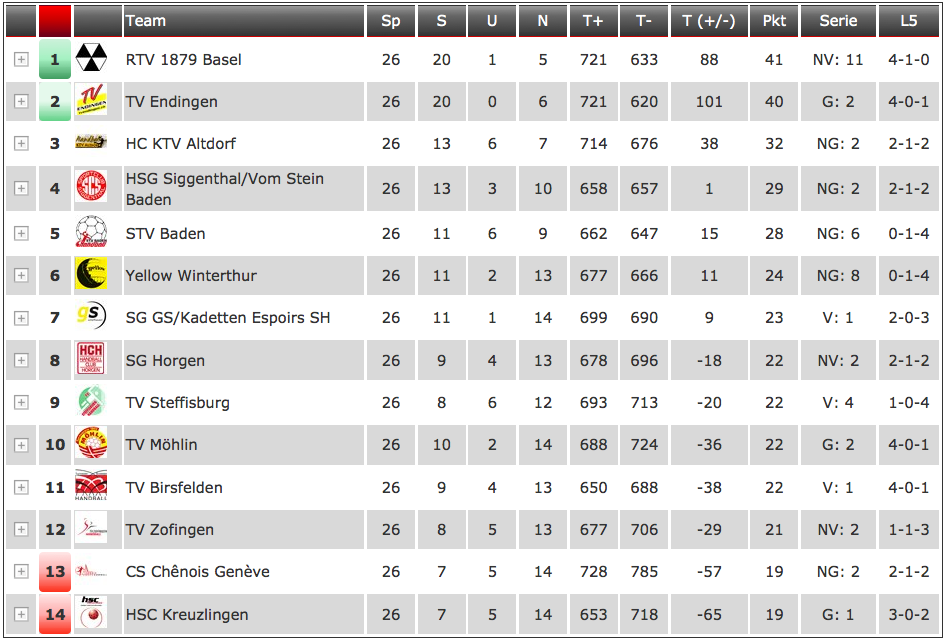Click the SG Horgen HCH logo
Screen dimensions: 948x643
point(91,359)
